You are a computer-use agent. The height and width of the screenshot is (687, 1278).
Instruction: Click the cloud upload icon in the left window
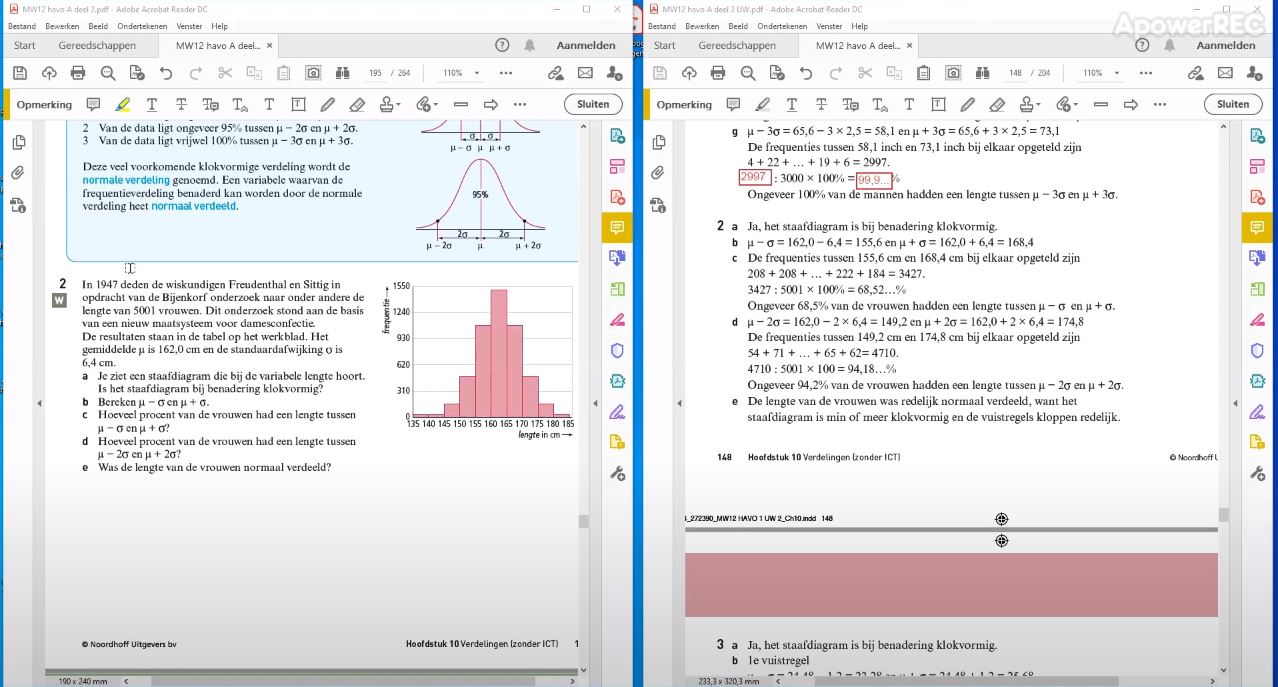(49, 73)
